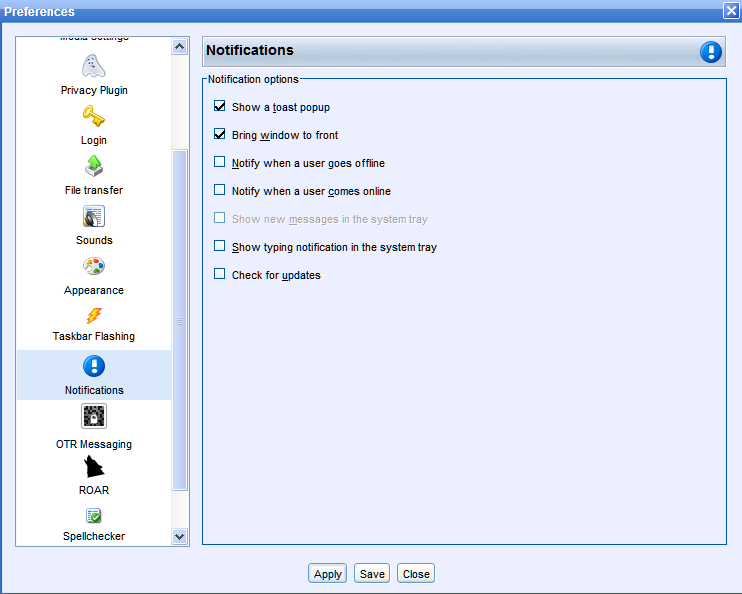This screenshot has width=742, height=594.
Task: Check the Check for updates box
Action: click(220, 274)
